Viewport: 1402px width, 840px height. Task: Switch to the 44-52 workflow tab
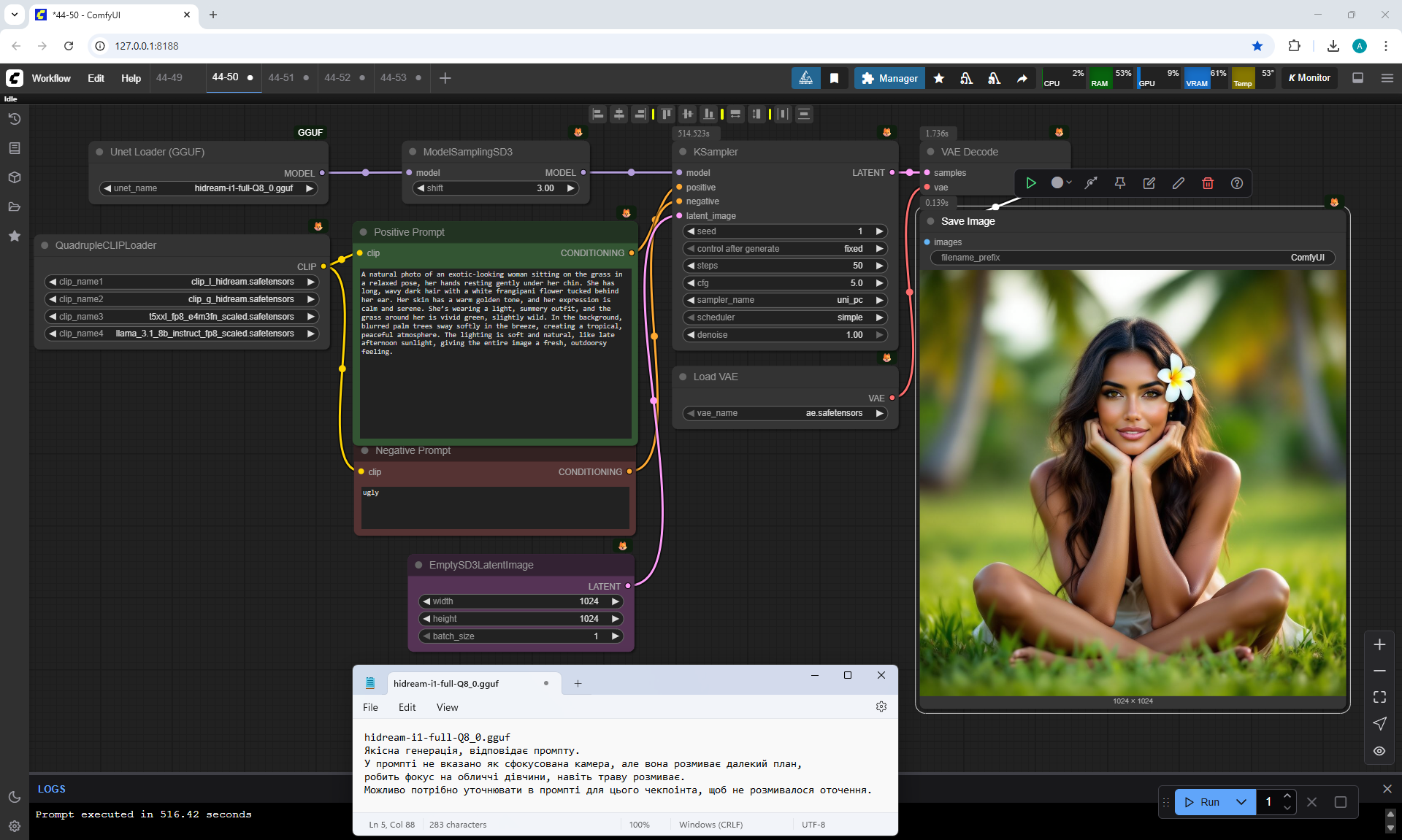pyautogui.click(x=337, y=77)
